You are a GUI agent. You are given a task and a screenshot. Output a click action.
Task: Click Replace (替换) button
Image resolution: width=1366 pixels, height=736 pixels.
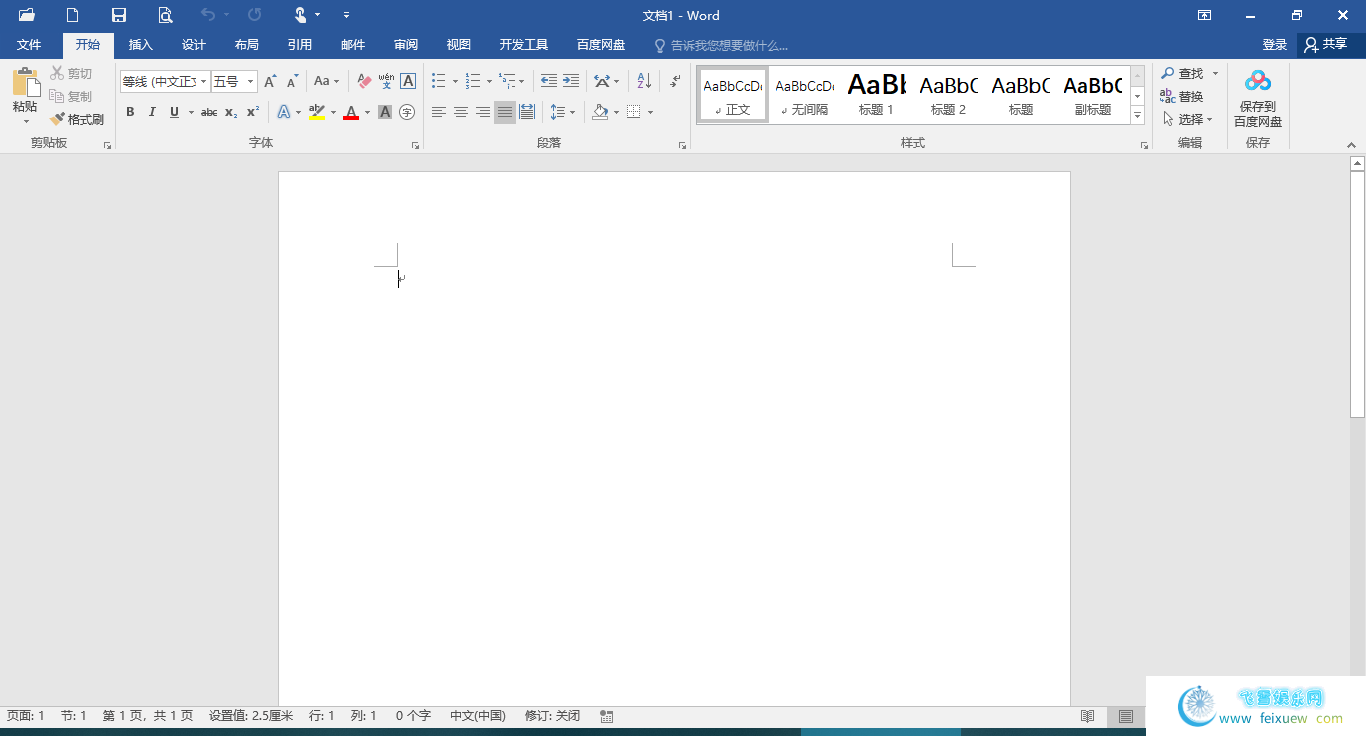coord(1182,96)
